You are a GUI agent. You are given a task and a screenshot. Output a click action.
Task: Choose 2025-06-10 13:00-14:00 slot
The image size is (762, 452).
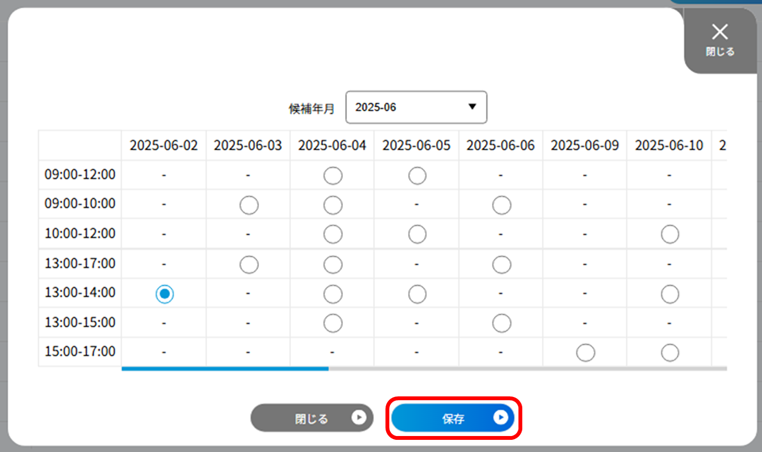670,294
